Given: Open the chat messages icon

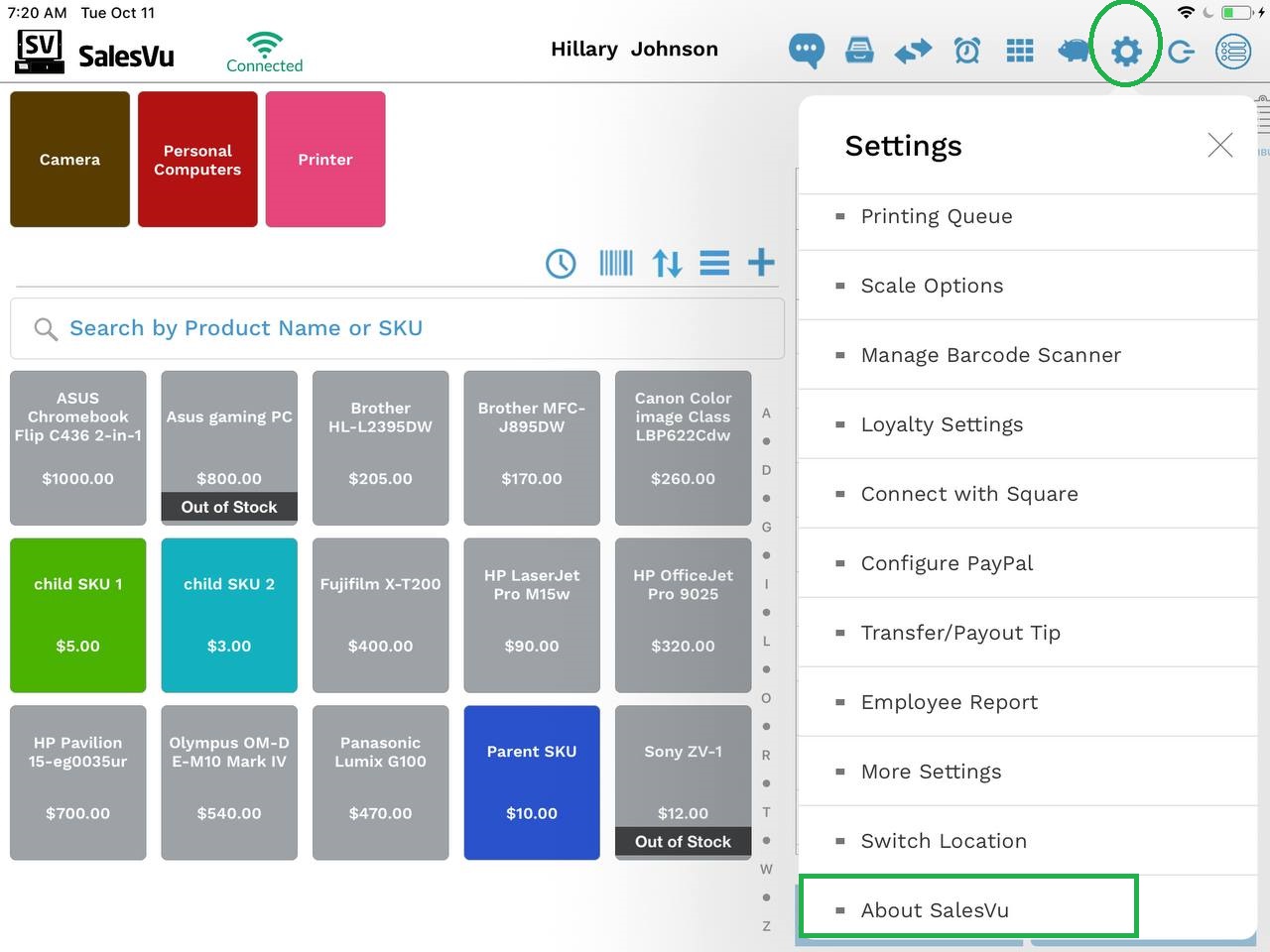Looking at the screenshot, I should tap(806, 51).
